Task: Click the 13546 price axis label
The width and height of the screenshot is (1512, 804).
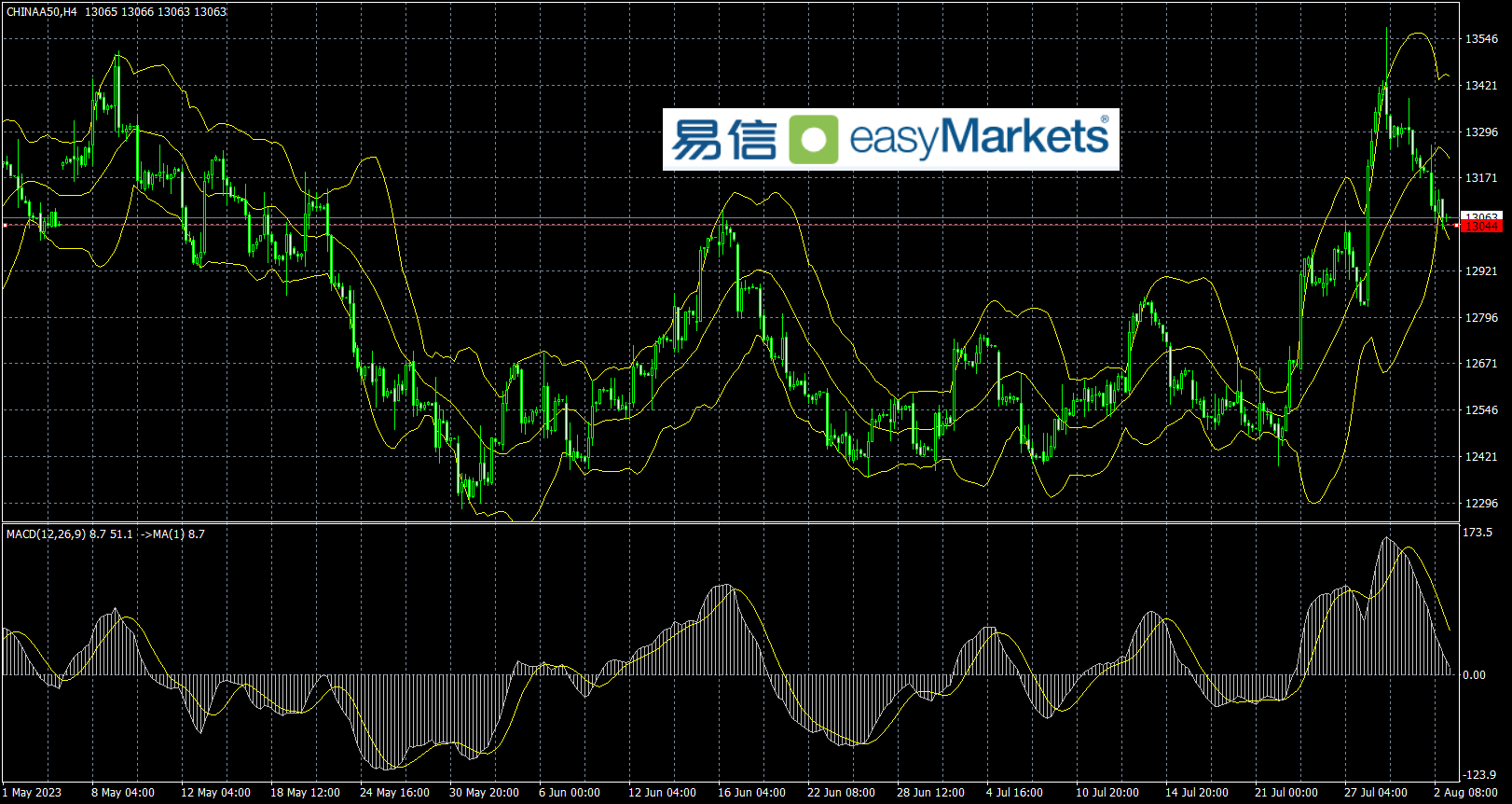Action: pos(1481,39)
